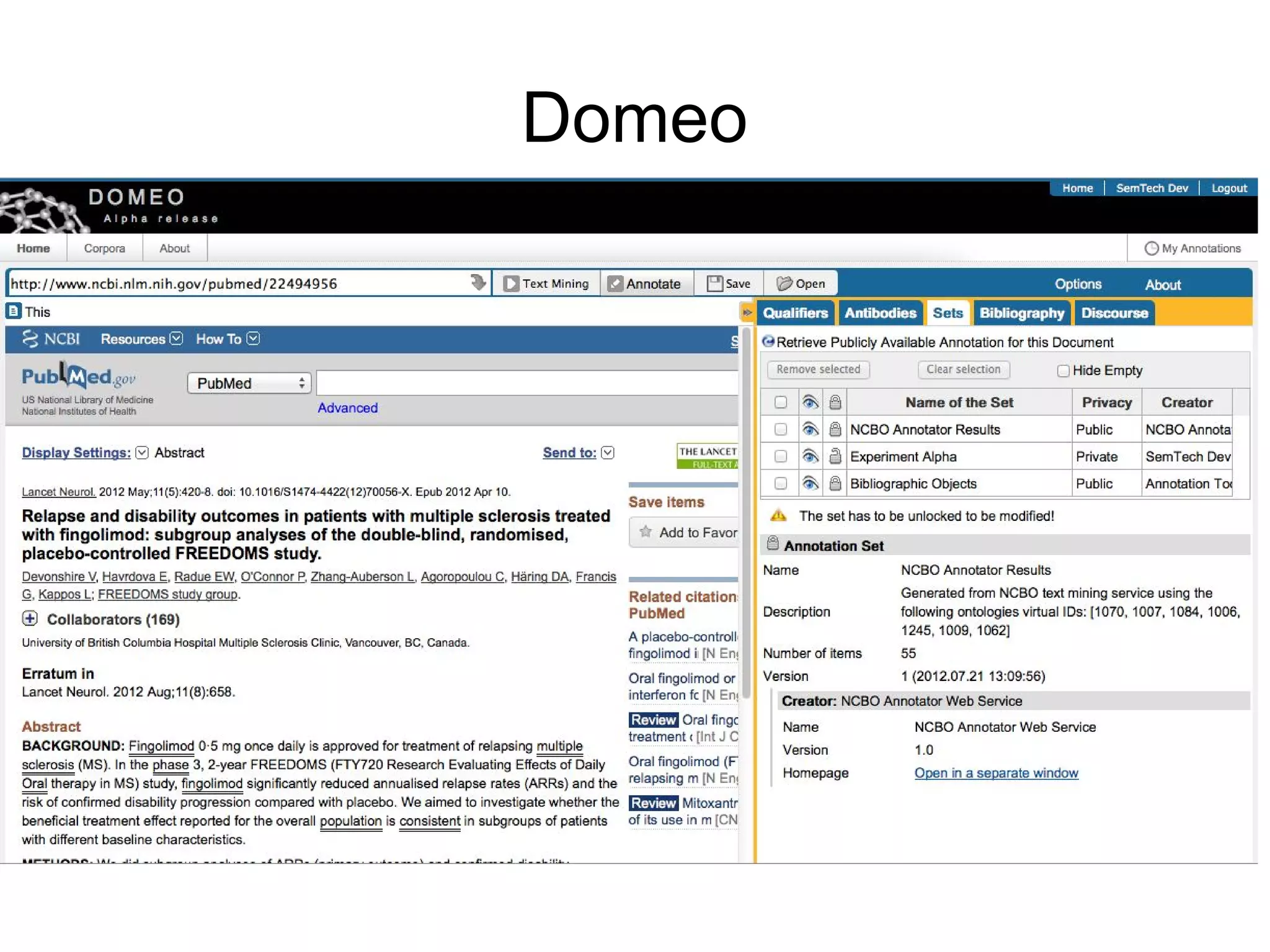Screen dimensions: 1270x952
Task: Click the yellow warning triangle icon
Action: coord(778,515)
